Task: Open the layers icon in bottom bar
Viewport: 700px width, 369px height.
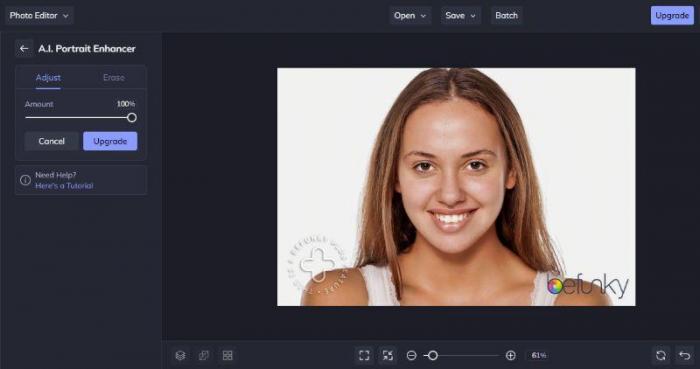Action: [x=180, y=355]
